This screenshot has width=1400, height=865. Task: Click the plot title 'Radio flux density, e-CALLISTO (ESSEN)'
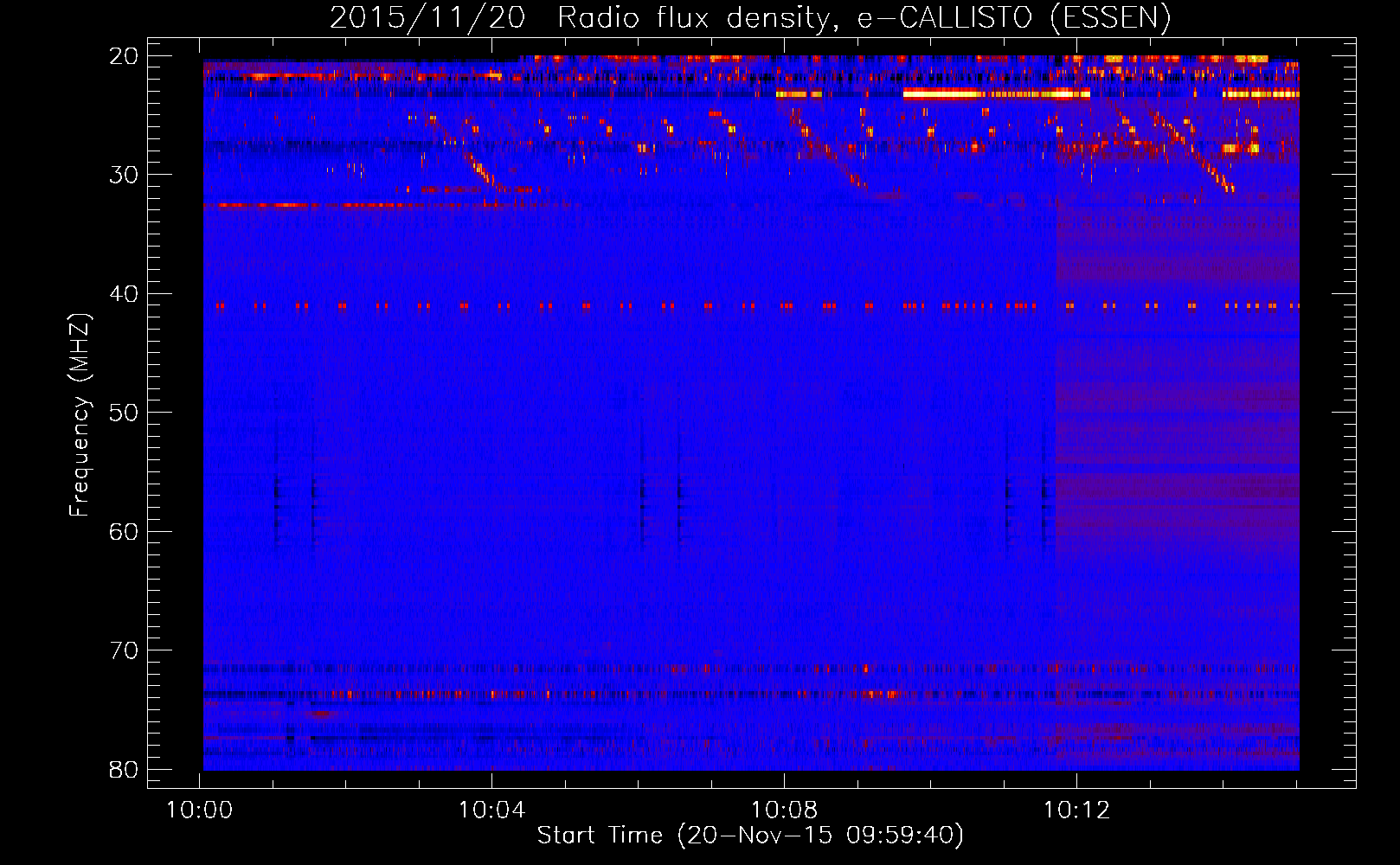(x=864, y=18)
